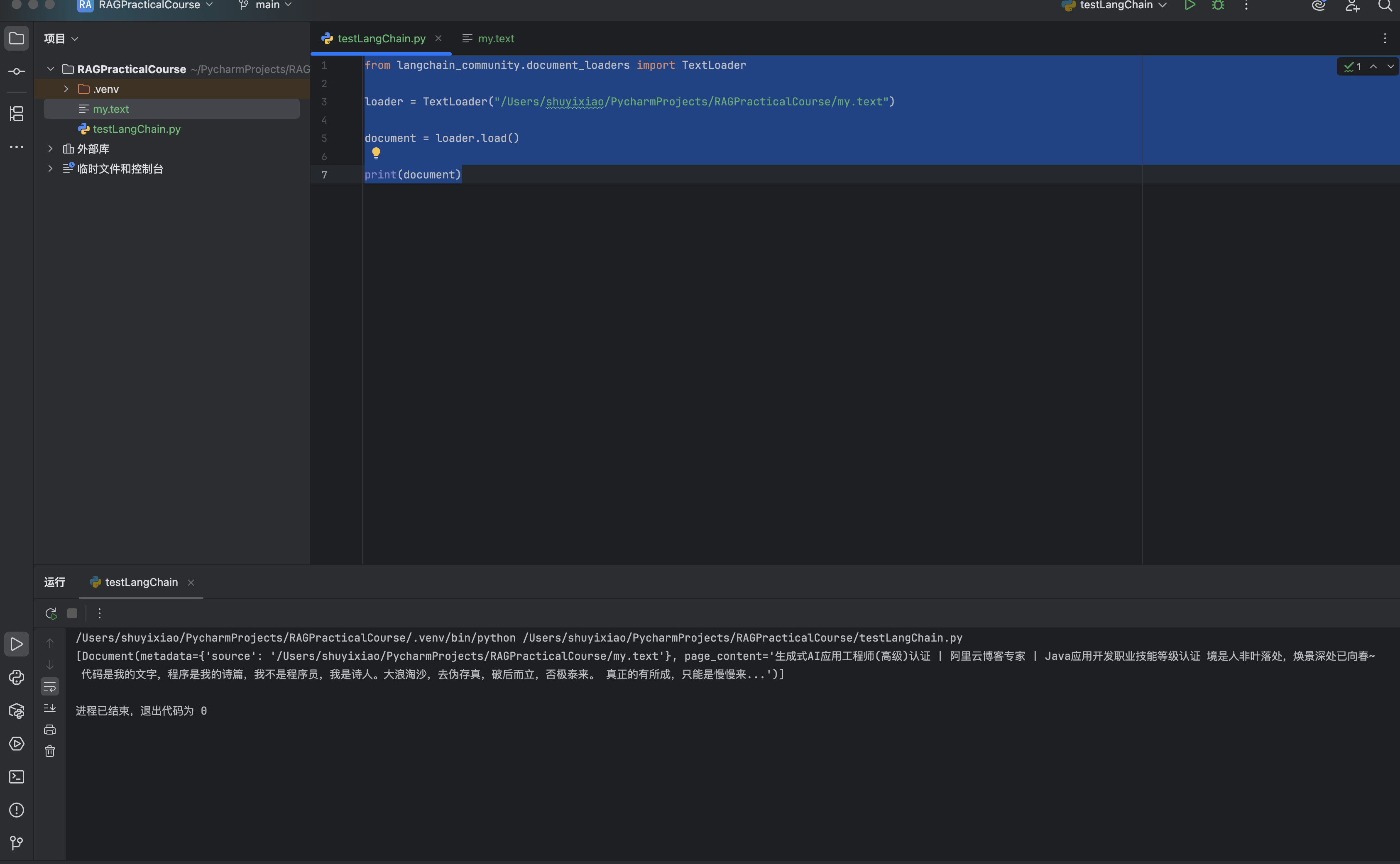Screen dimensions: 1400x864
Task: Open the Terminal tool window
Action: pyautogui.click(x=17, y=776)
